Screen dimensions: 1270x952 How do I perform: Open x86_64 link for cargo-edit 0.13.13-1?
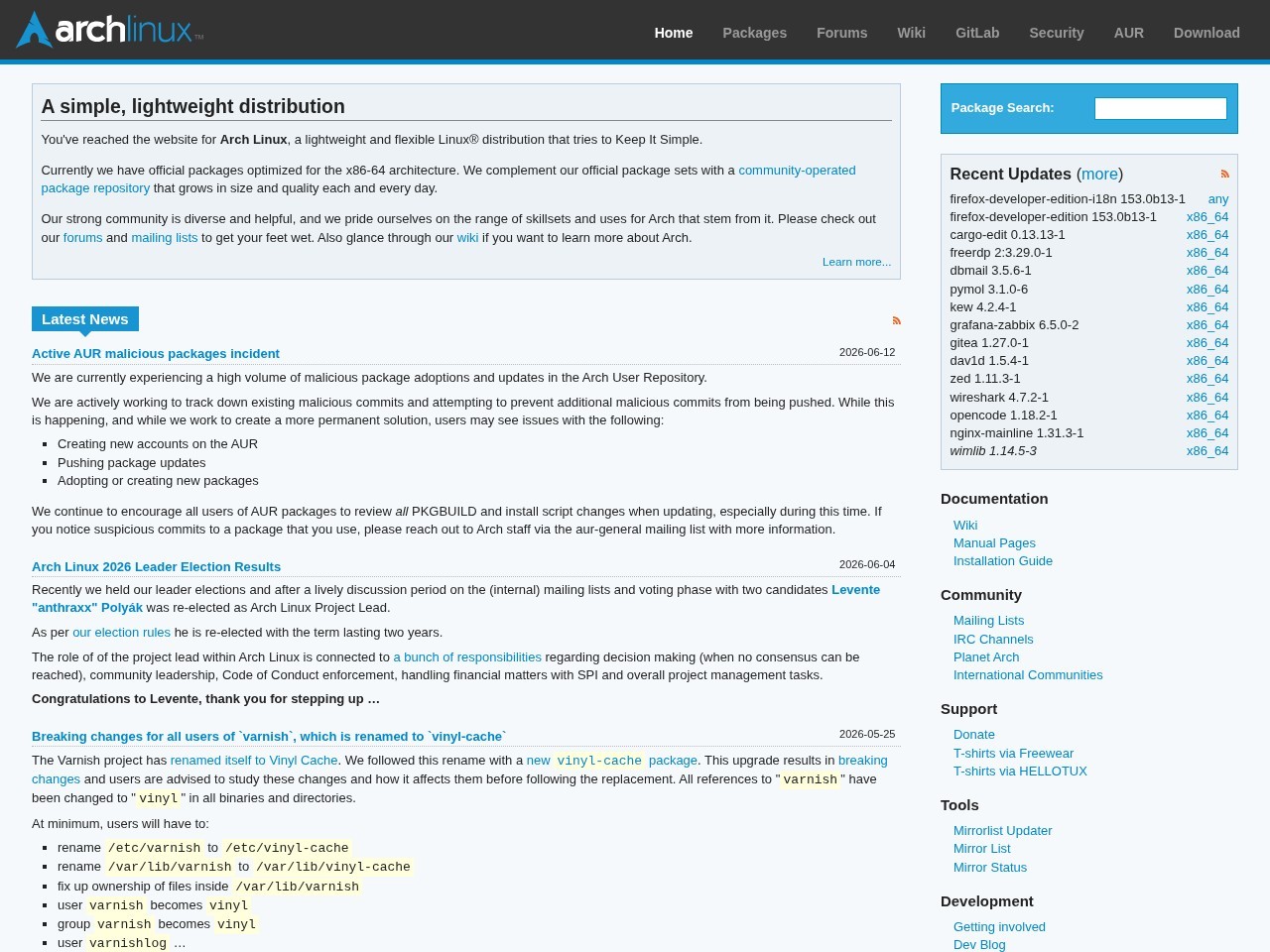(x=1207, y=235)
